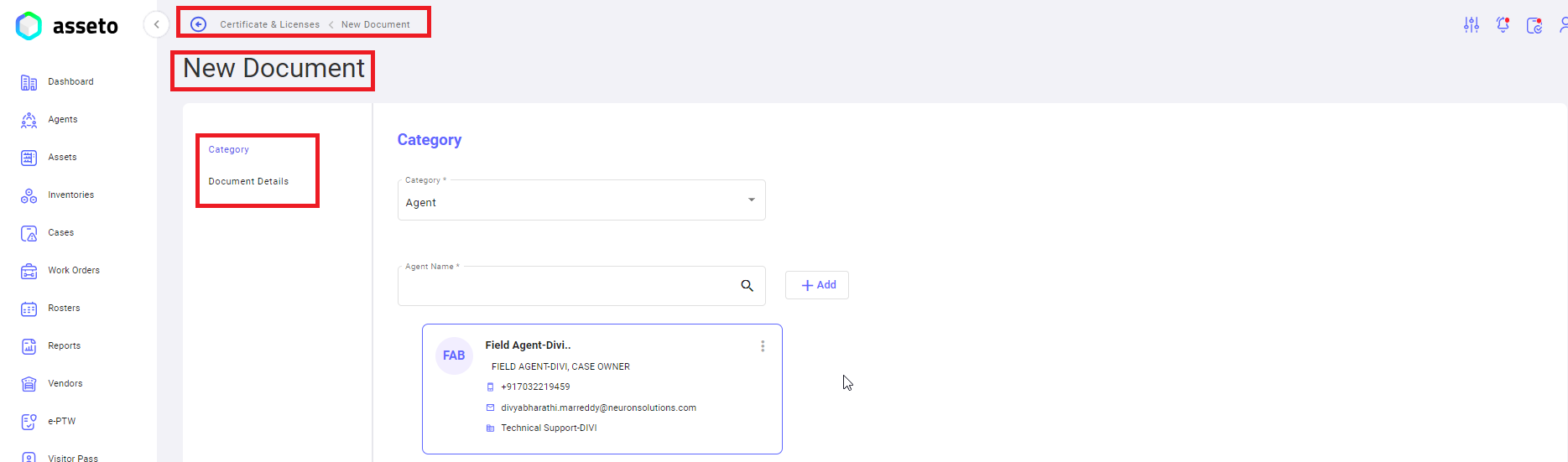Open the Inventories icon in sidebar
The height and width of the screenshot is (462, 1568).
click(29, 195)
